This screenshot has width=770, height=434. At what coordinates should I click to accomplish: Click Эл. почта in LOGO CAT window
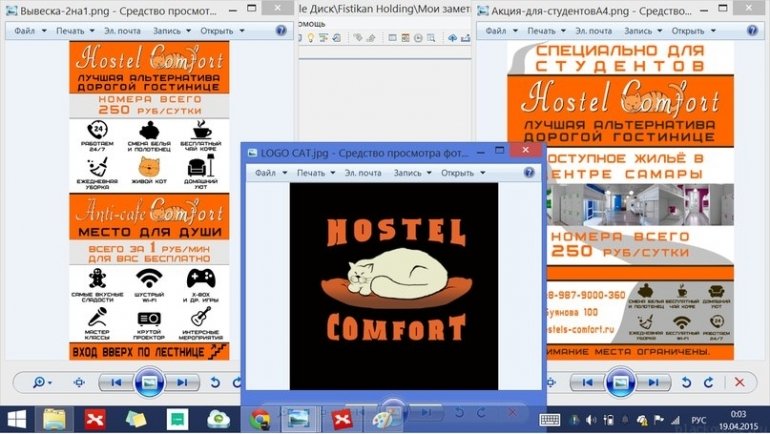[364, 172]
